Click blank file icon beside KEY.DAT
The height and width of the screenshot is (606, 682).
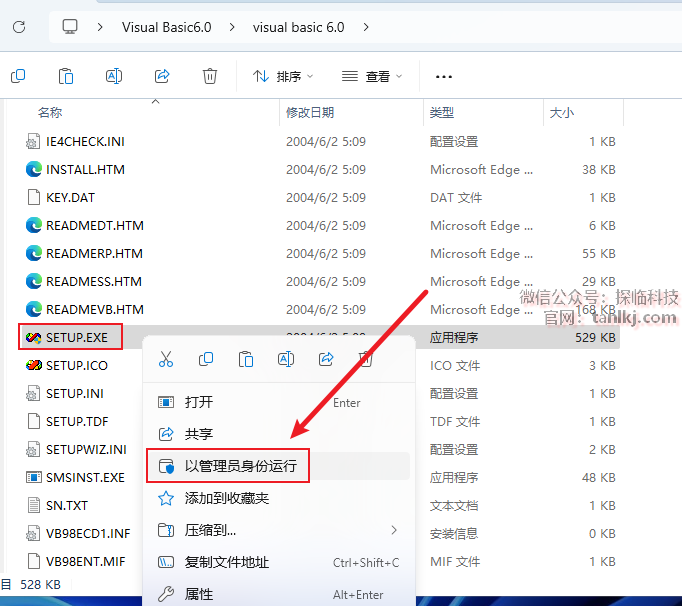(x=33, y=197)
